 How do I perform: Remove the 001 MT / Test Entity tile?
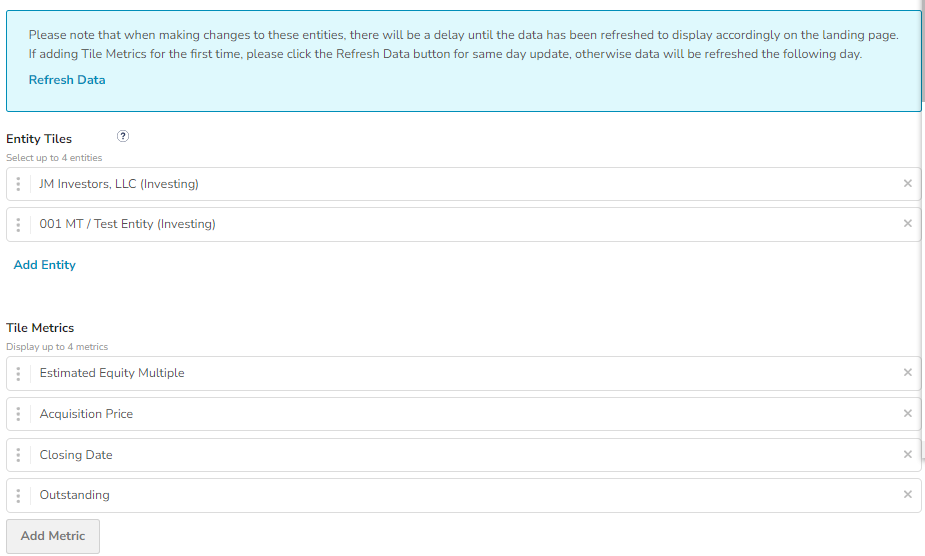907,223
